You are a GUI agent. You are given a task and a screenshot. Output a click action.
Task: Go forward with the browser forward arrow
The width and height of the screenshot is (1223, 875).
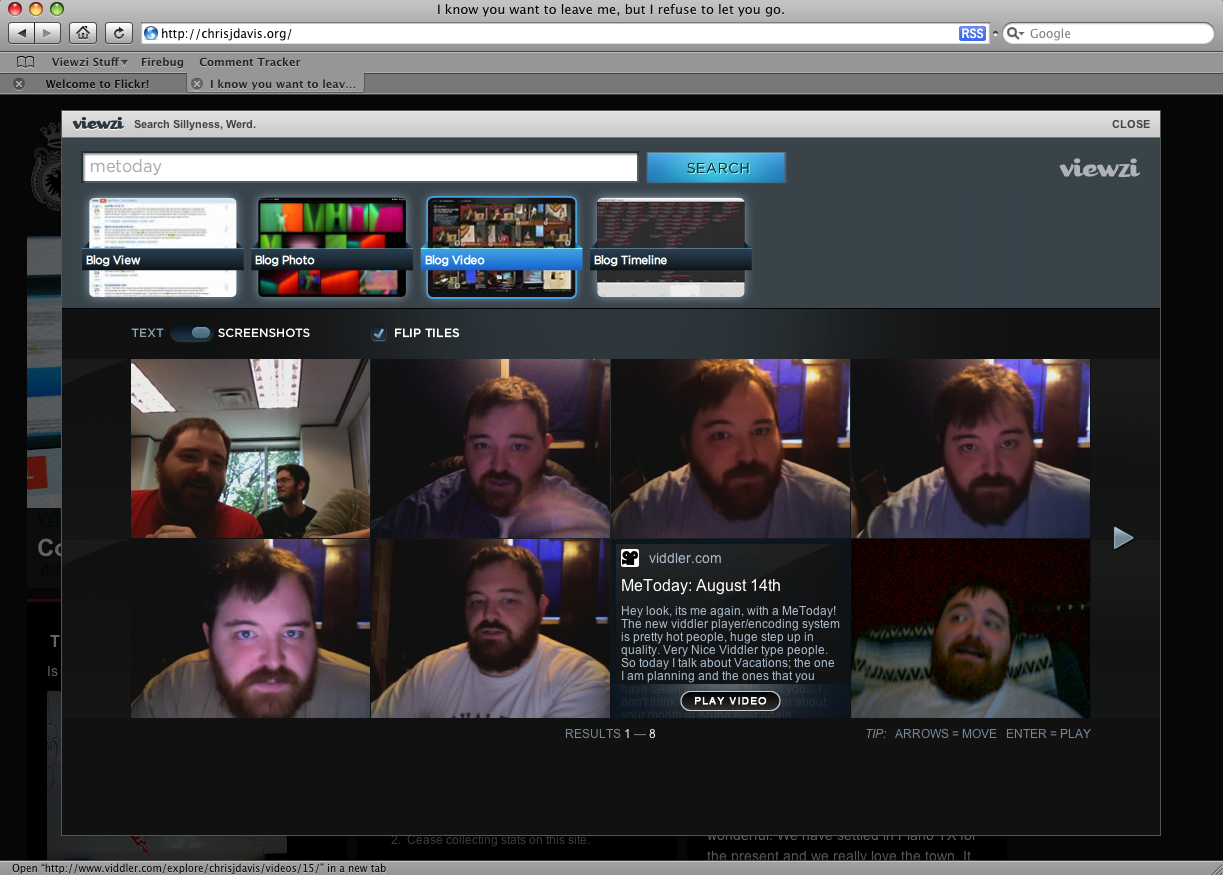coord(47,33)
